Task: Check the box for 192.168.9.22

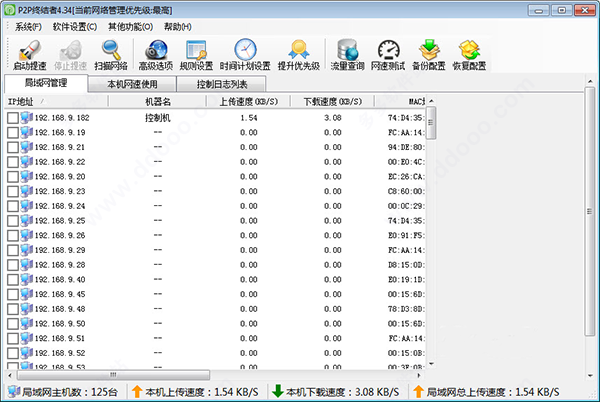Action: pos(13,162)
